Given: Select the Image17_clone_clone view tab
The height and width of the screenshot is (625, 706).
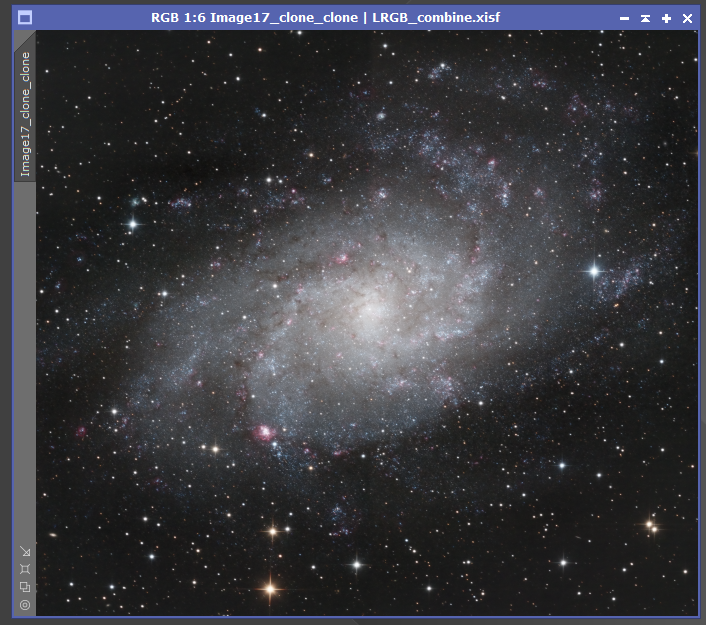Looking at the screenshot, I should (x=25, y=114).
